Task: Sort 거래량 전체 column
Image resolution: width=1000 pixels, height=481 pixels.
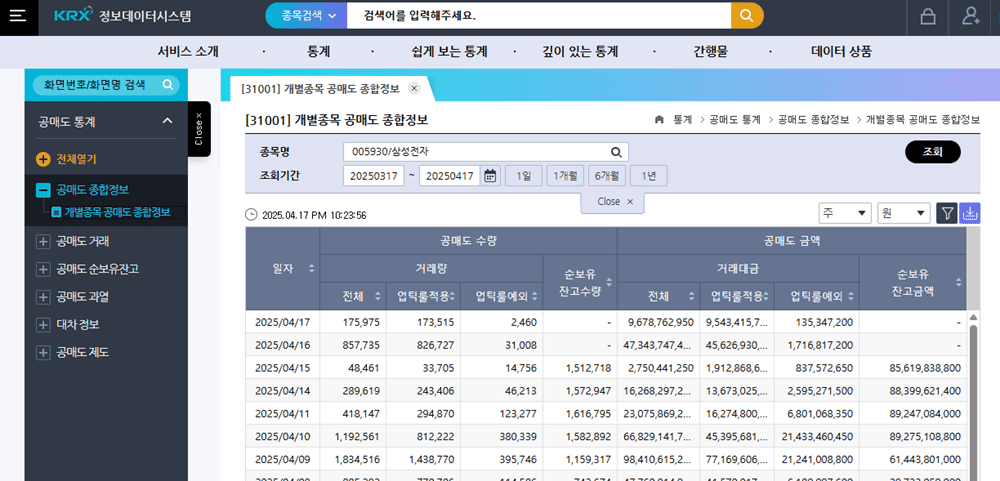Action: pyautogui.click(x=378, y=296)
